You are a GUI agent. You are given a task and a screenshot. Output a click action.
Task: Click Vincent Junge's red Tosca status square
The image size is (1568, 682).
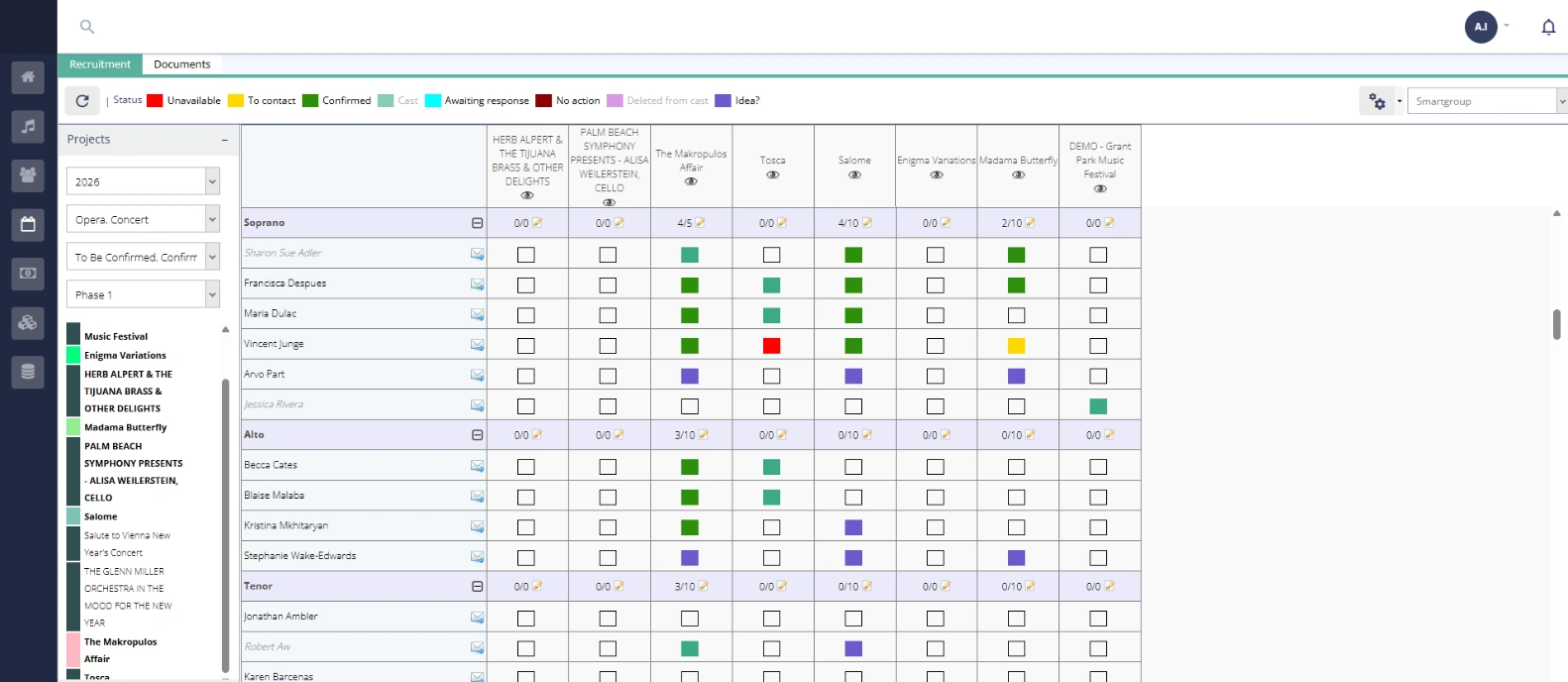[x=772, y=346]
